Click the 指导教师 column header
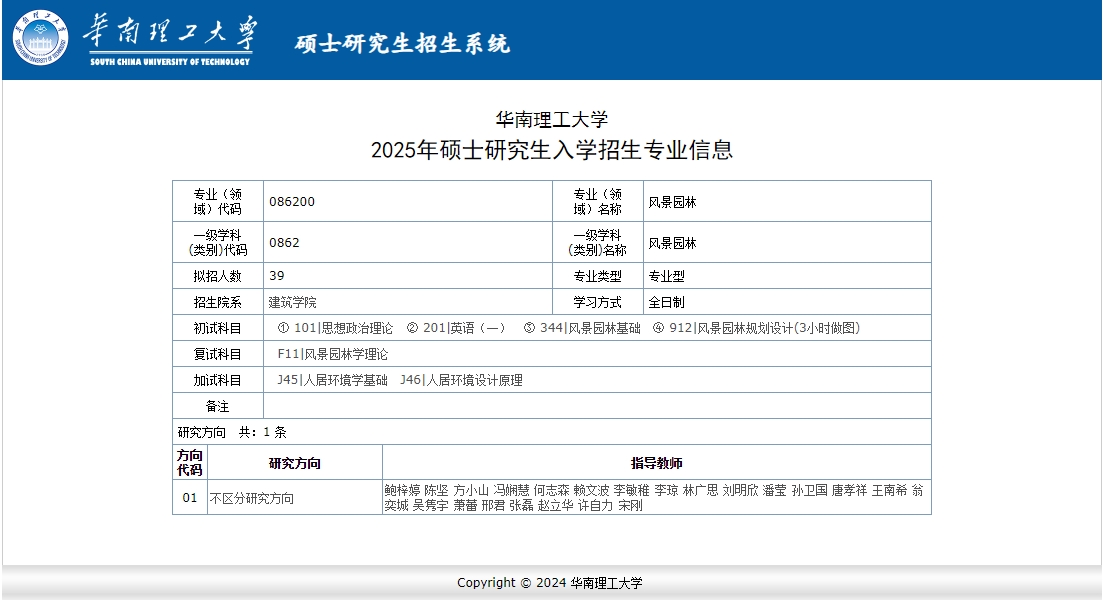 [657, 463]
